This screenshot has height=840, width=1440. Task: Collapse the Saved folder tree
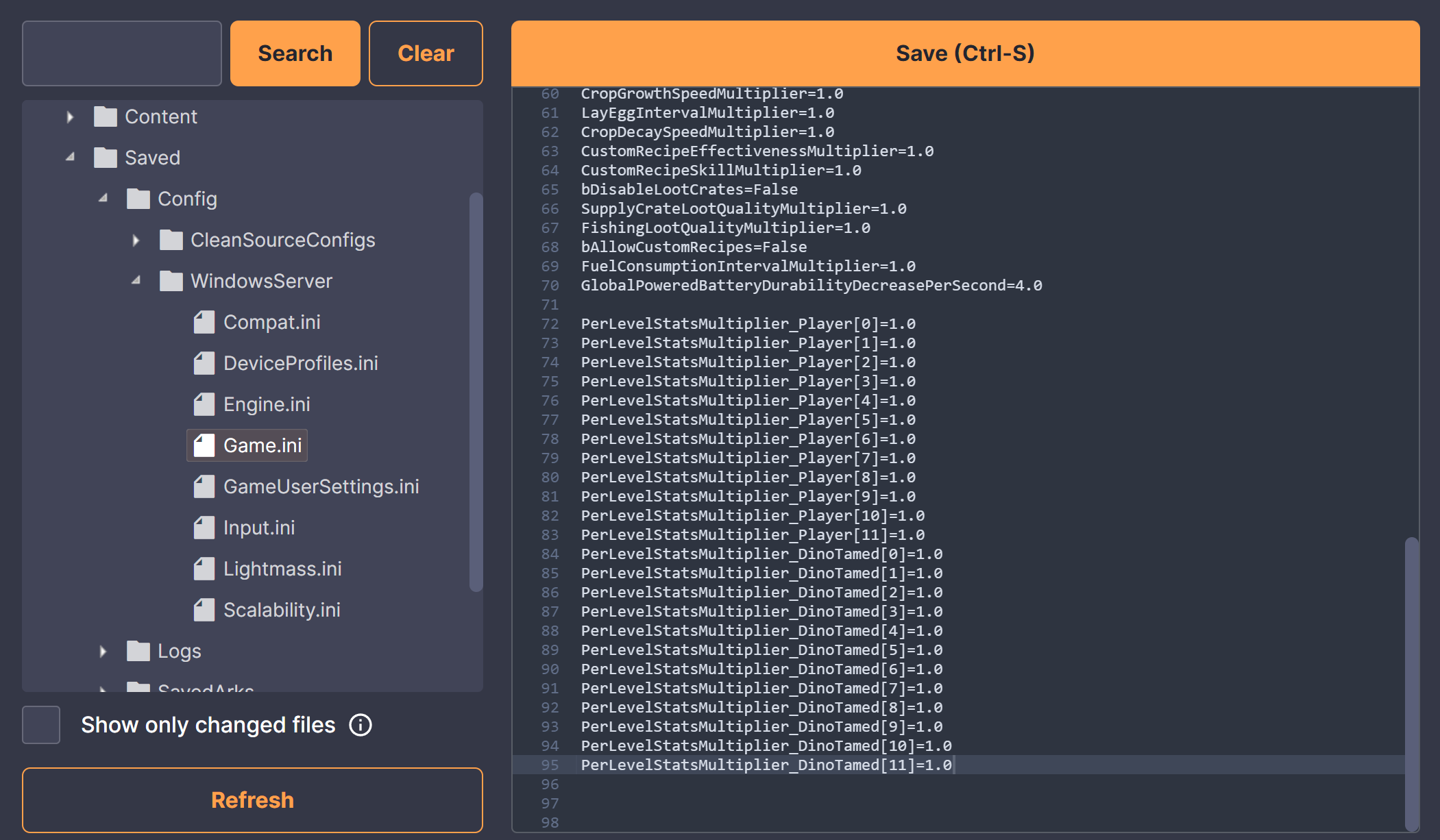(x=70, y=158)
